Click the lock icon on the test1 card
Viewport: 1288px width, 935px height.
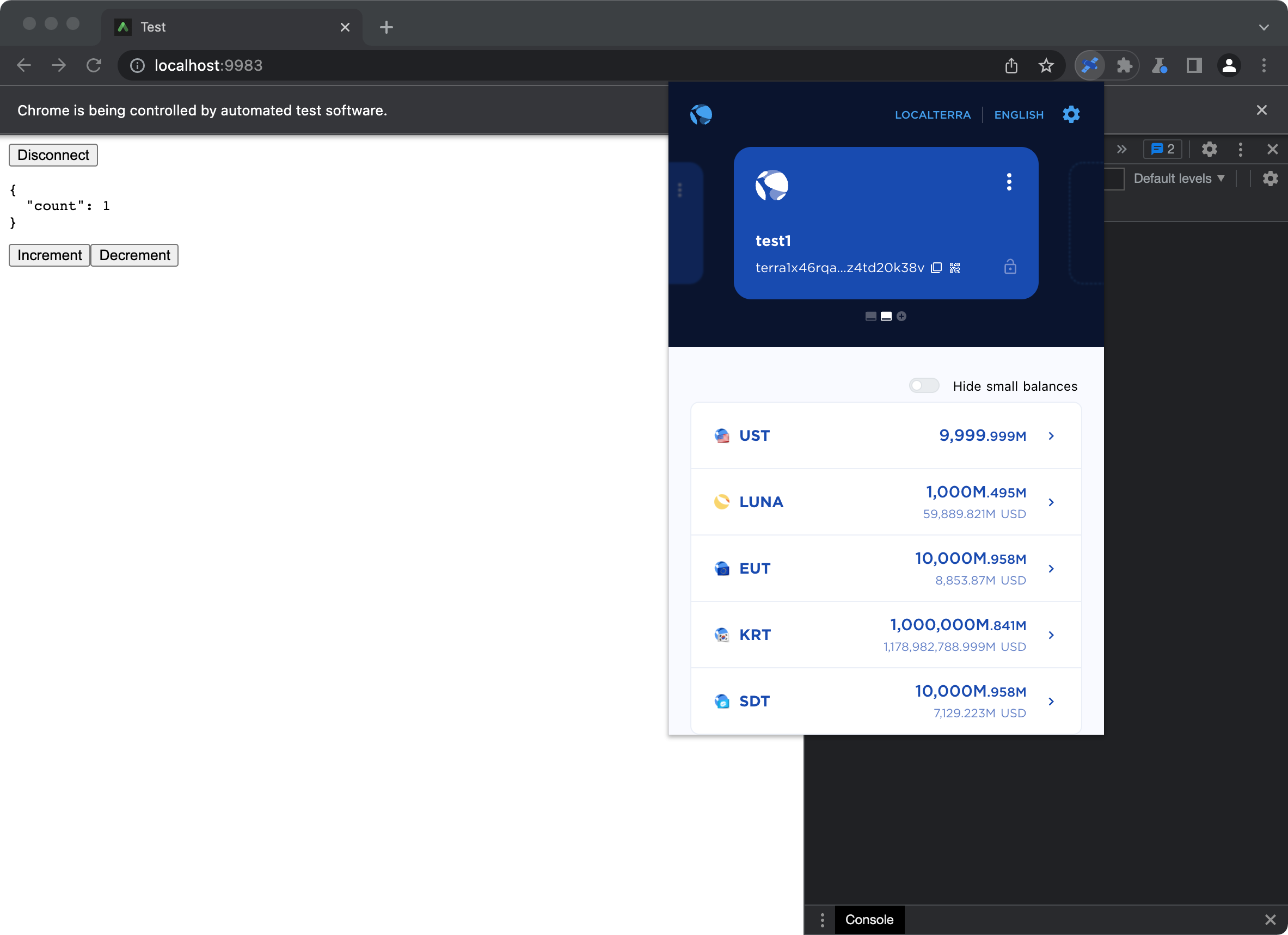pyautogui.click(x=1010, y=267)
